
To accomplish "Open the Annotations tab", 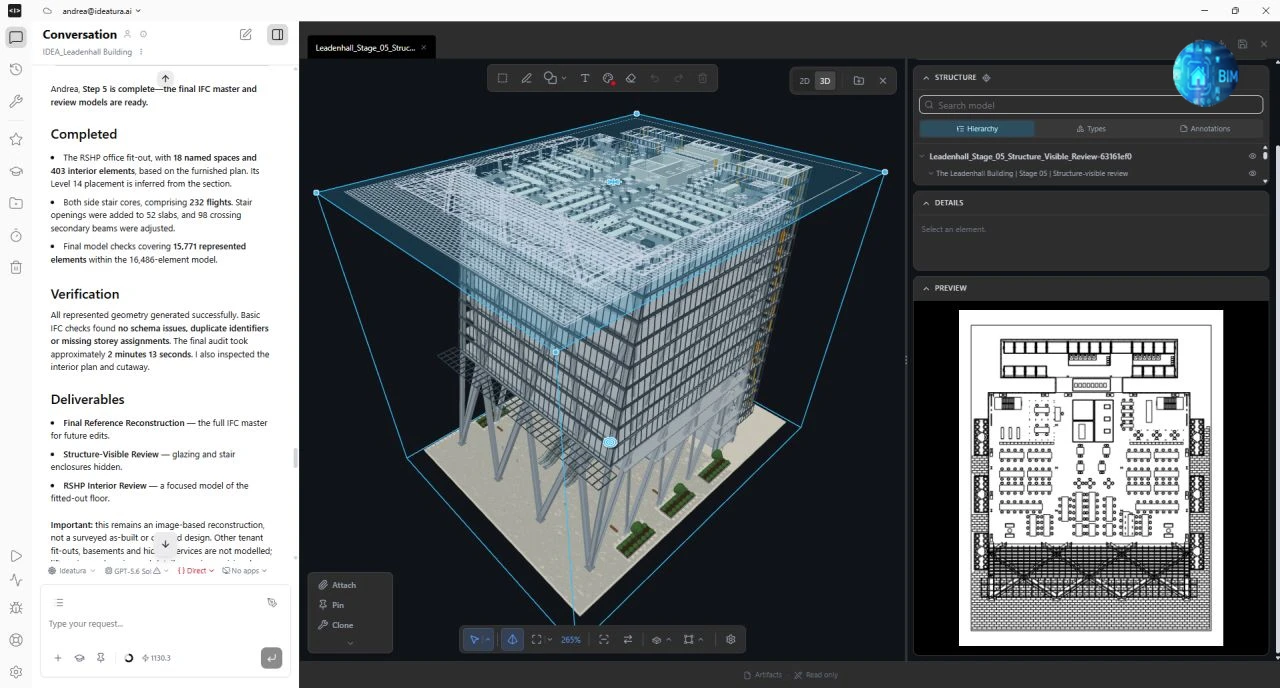I will point(1205,129).
